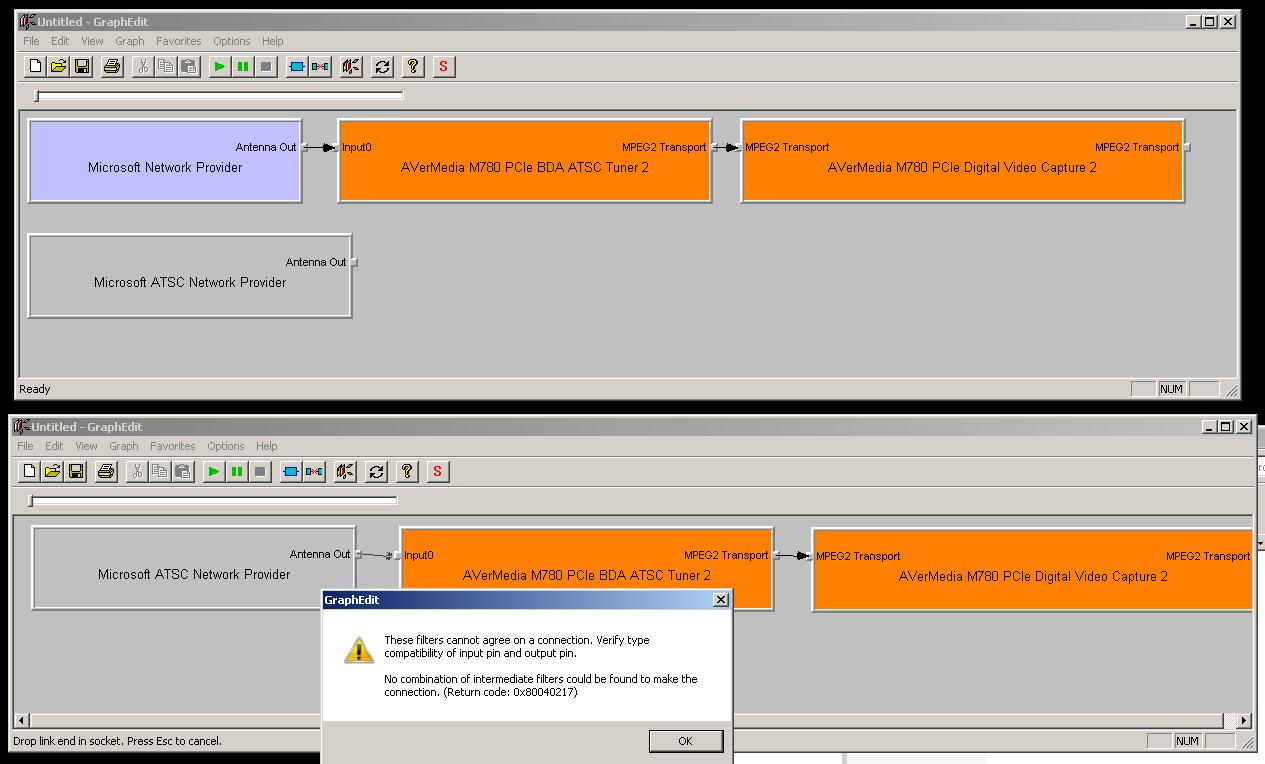Select AVerMedia Digital Video Capture 2 filter, lower window

[1032, 570]
